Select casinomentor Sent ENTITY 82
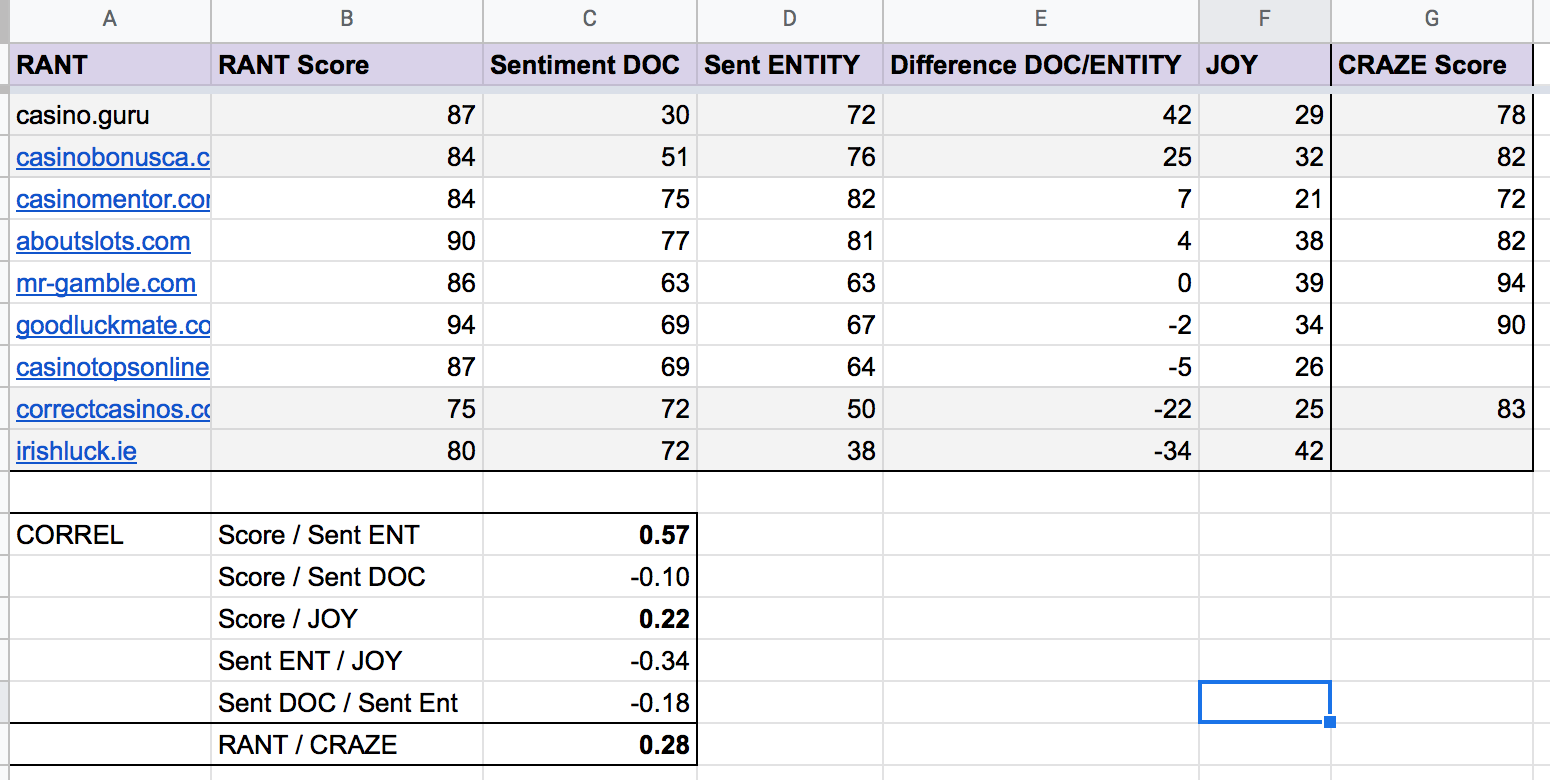 (x=790, y=199)
